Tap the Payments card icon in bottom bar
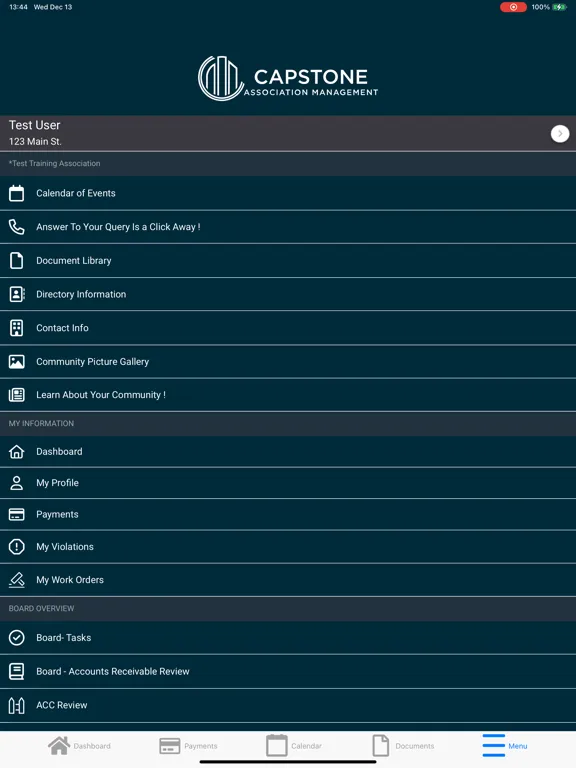576x768 pixels. (169, 746)
